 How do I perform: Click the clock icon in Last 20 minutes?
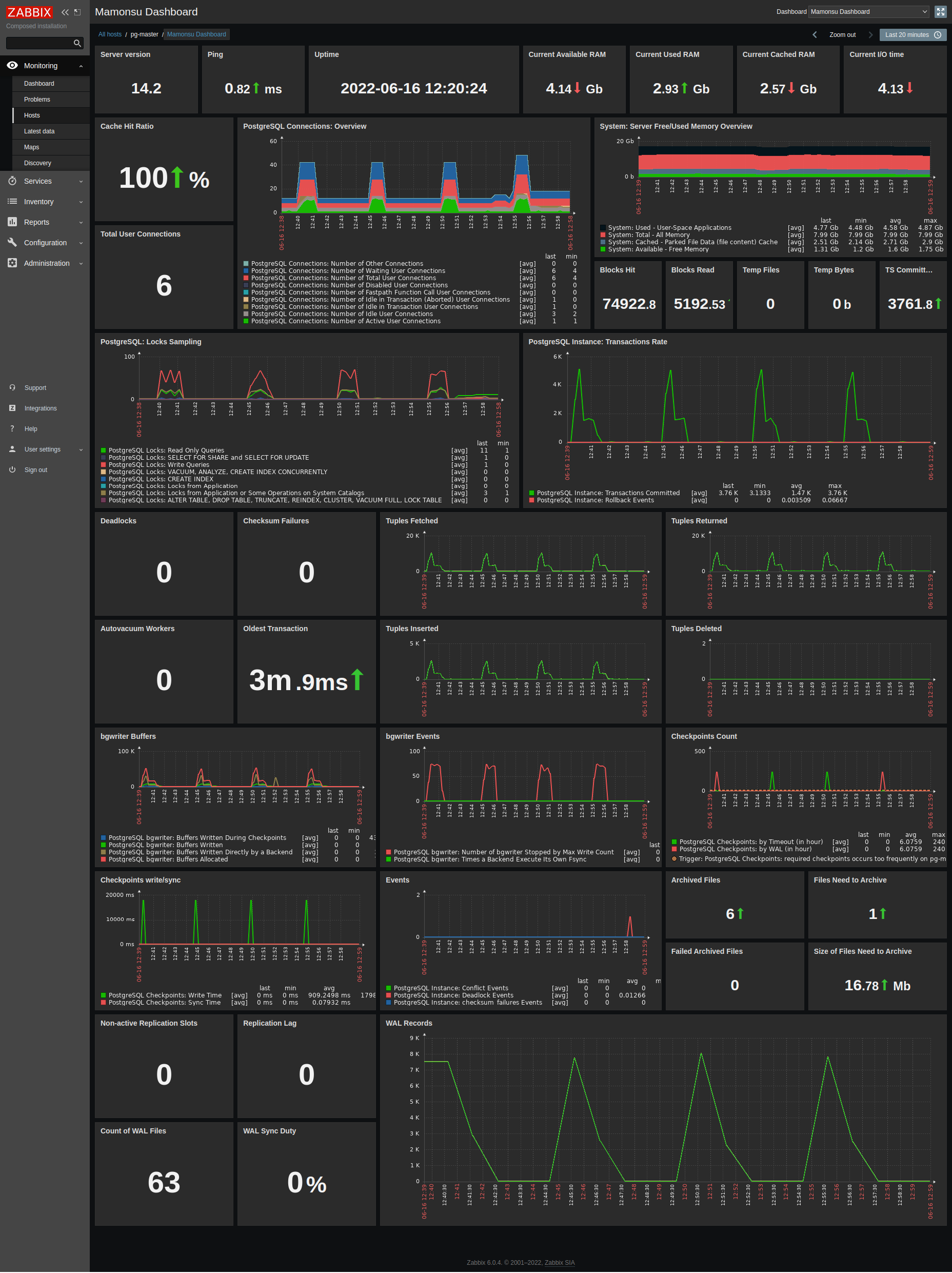click(x=938, y=35)
